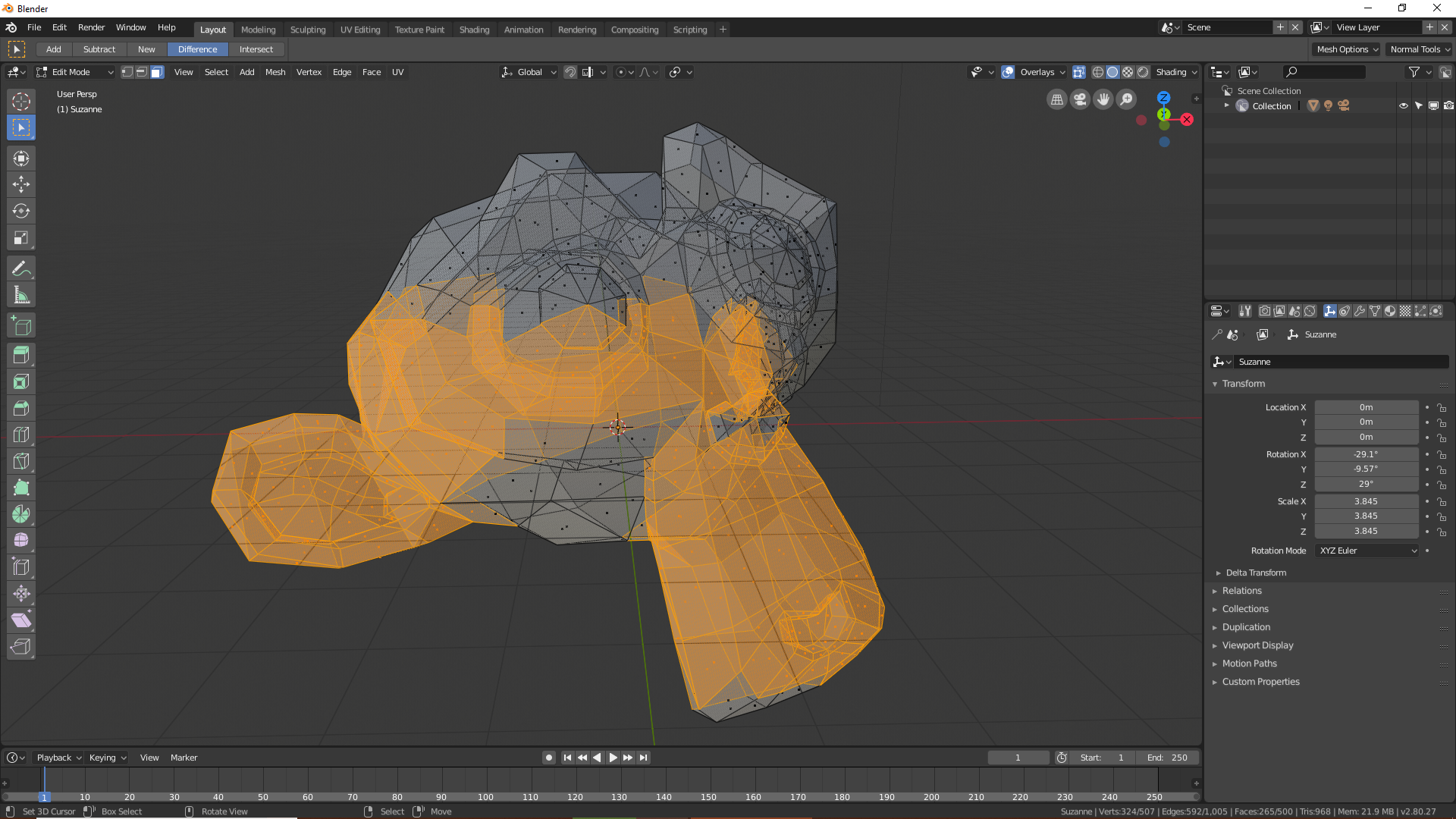Select the Scale tool icon
Screen dimensions: 1456x819
click(21, 238)
